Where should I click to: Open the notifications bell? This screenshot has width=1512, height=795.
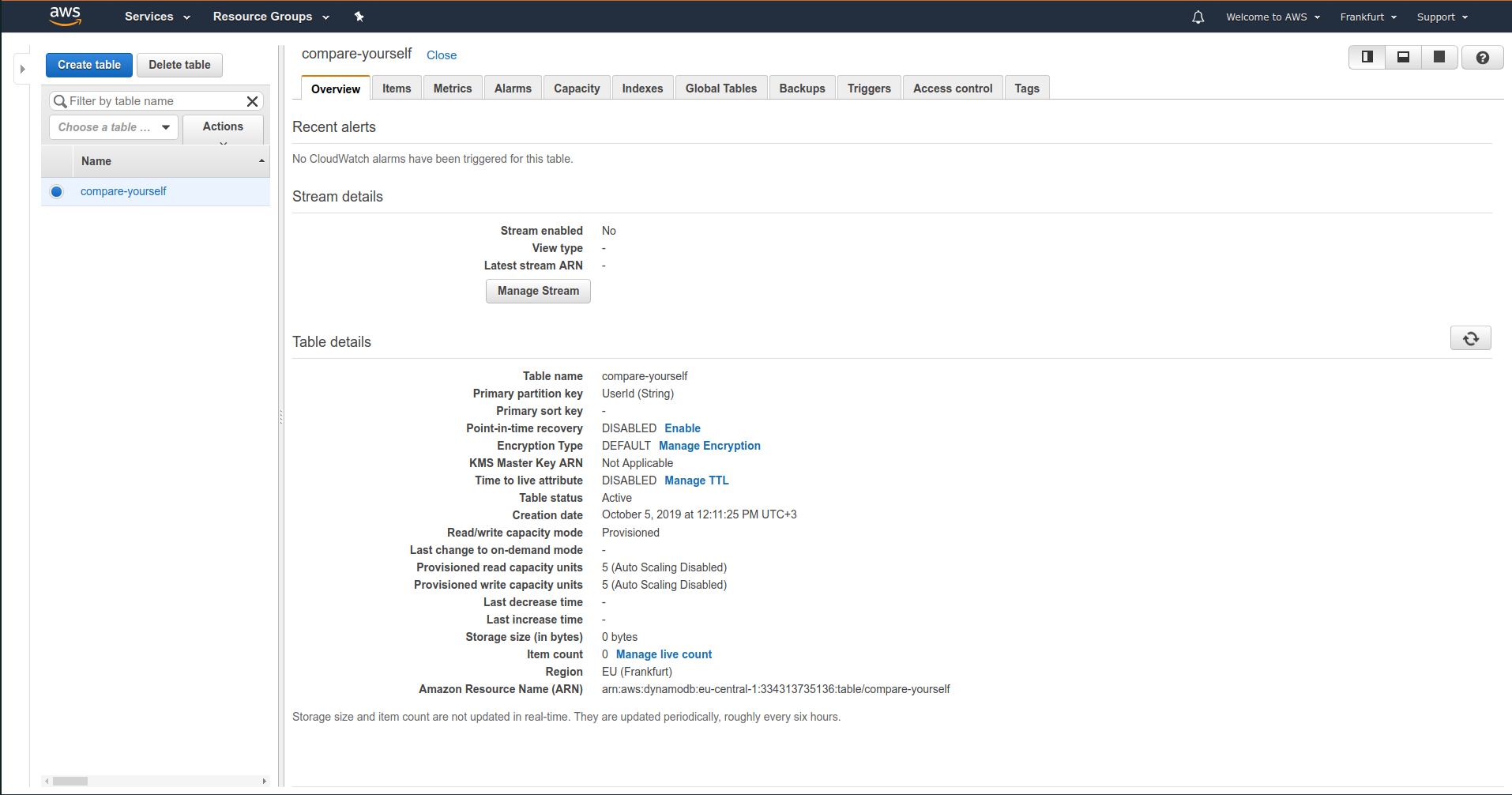tap(1198, 17)
